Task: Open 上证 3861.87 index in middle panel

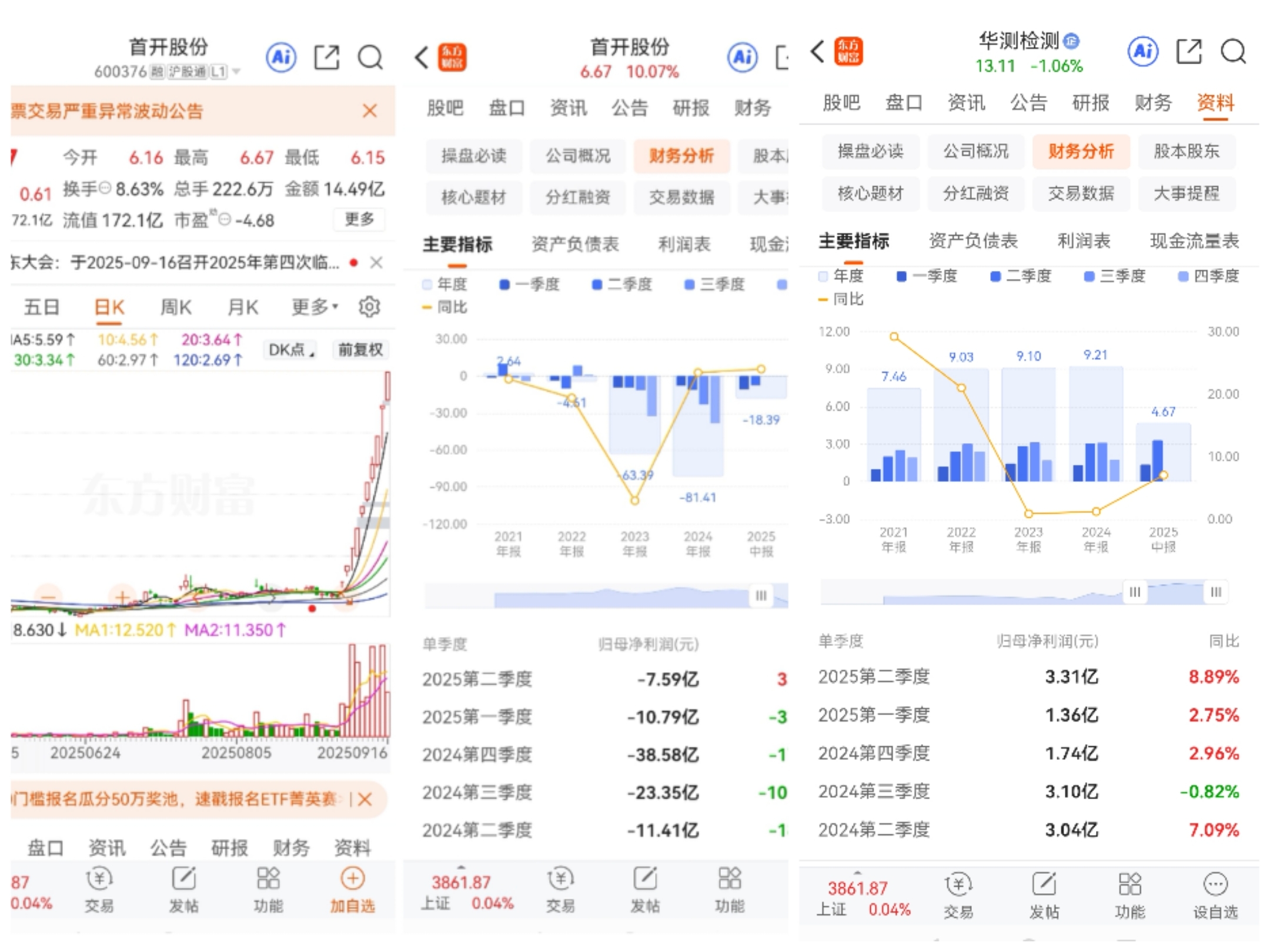Action: click(467, 893)
